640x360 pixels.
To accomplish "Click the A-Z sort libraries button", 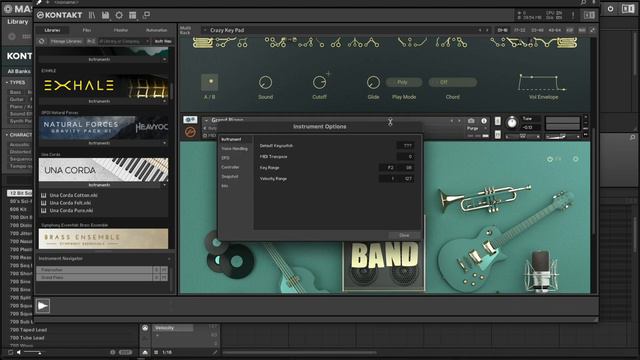I will tap(91, 41).
